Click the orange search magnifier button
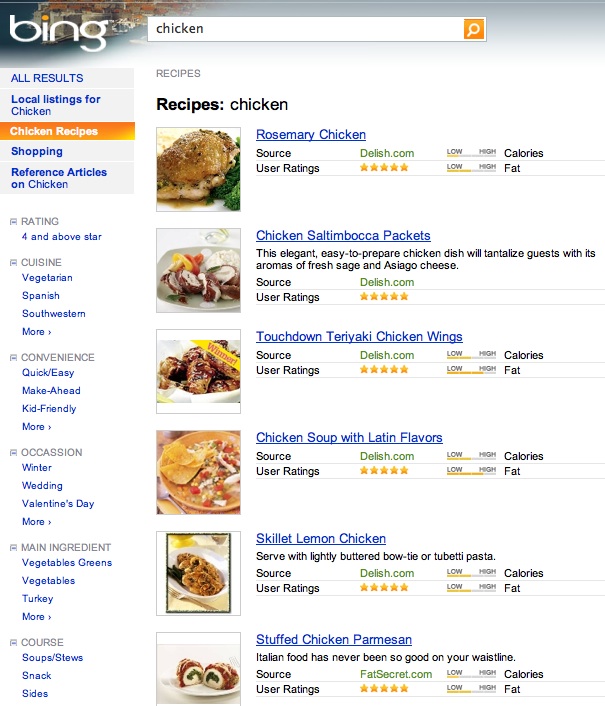 click(x=474, y=29)
